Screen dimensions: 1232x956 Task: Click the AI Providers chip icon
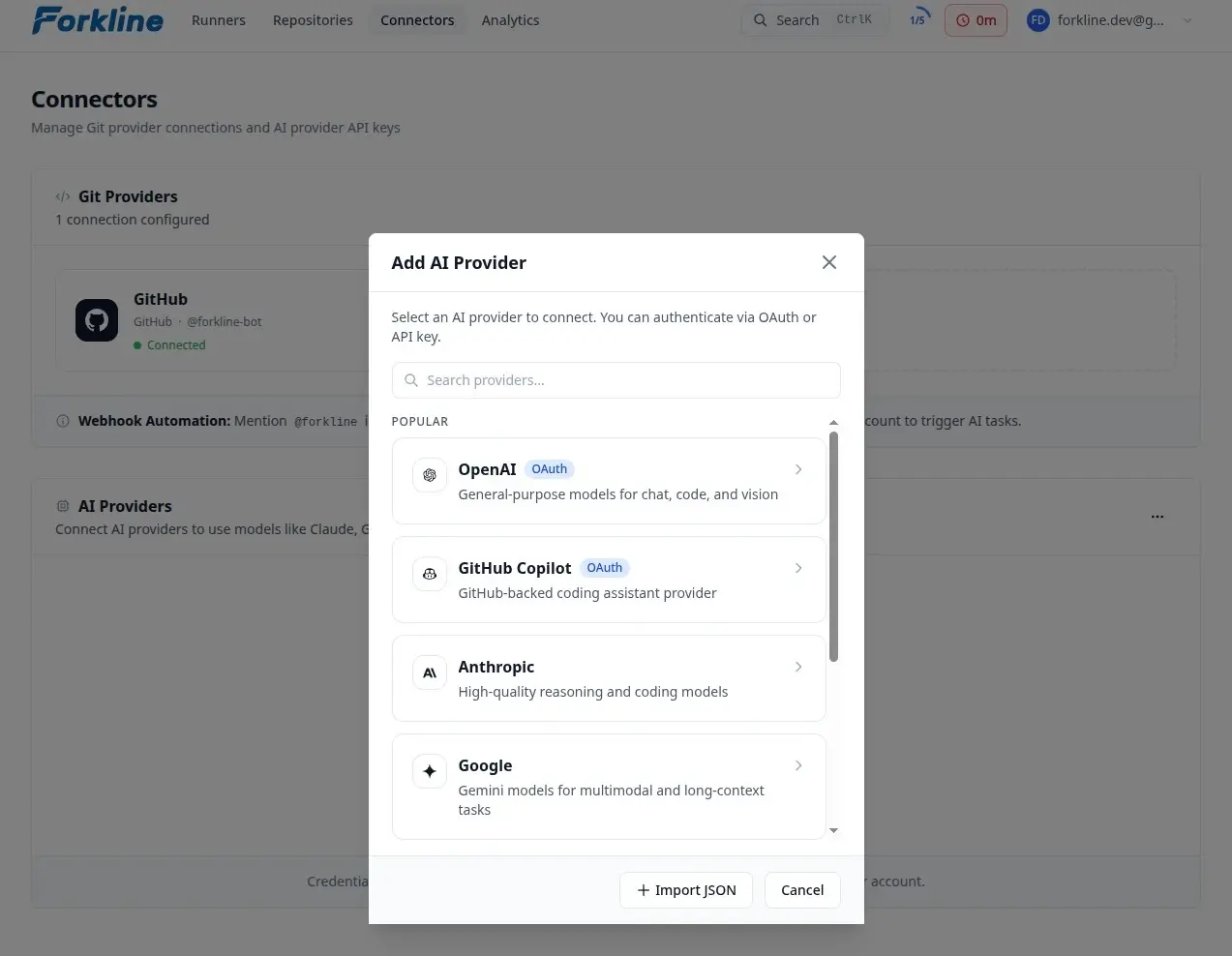coord(63,506)
